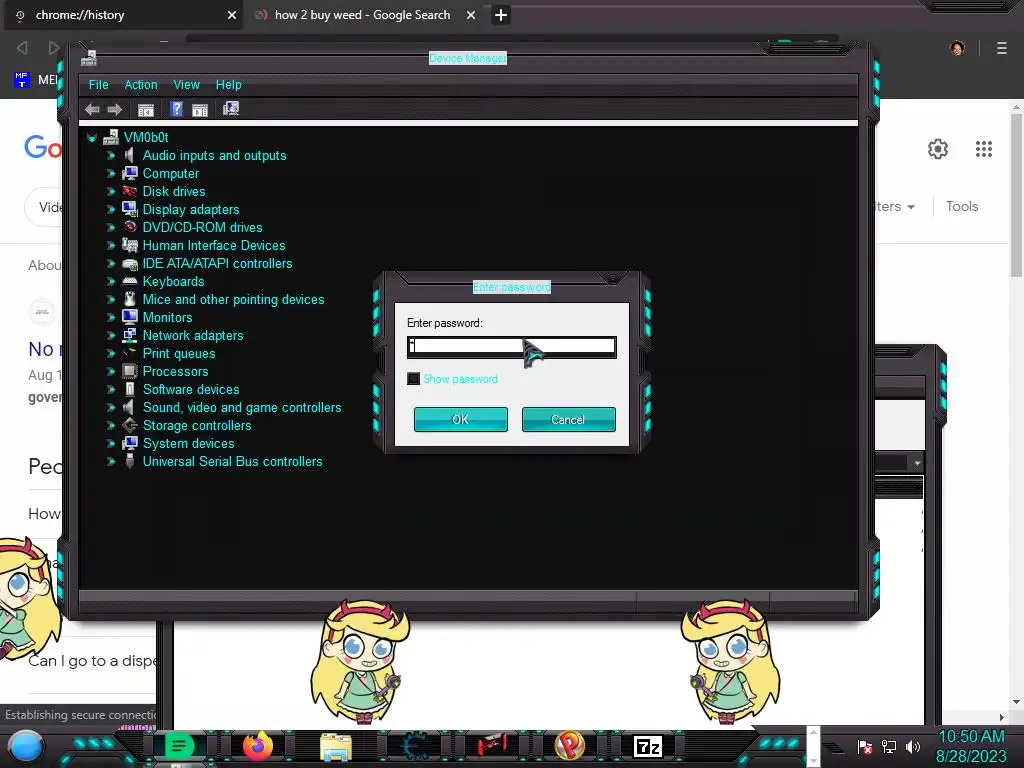Image resolution: width=1024 pixels, height=768 pixels.
Task: Click the Disk drives category icon
Action: [129, 191]
